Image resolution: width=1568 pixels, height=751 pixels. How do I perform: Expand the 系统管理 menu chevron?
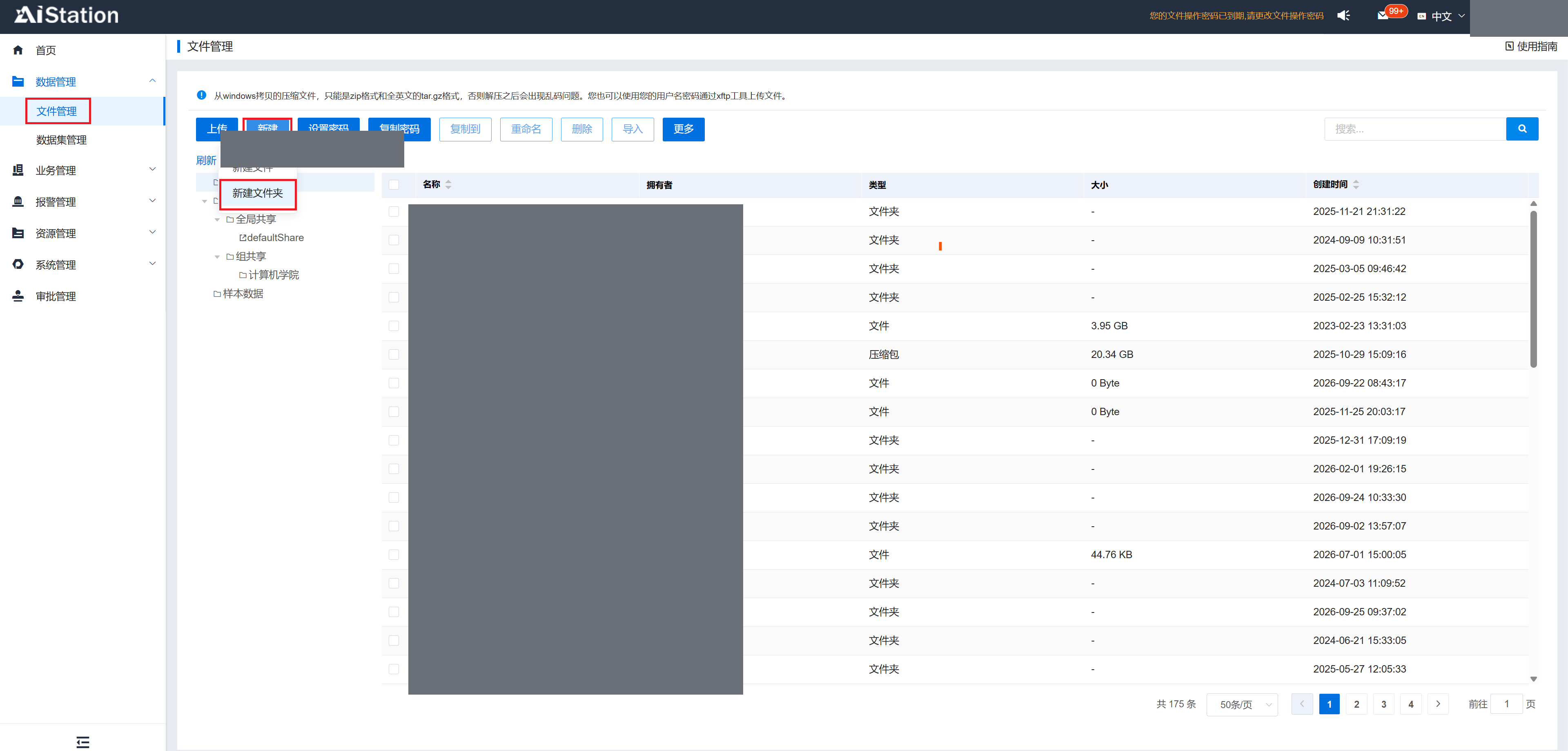(152, 264)
